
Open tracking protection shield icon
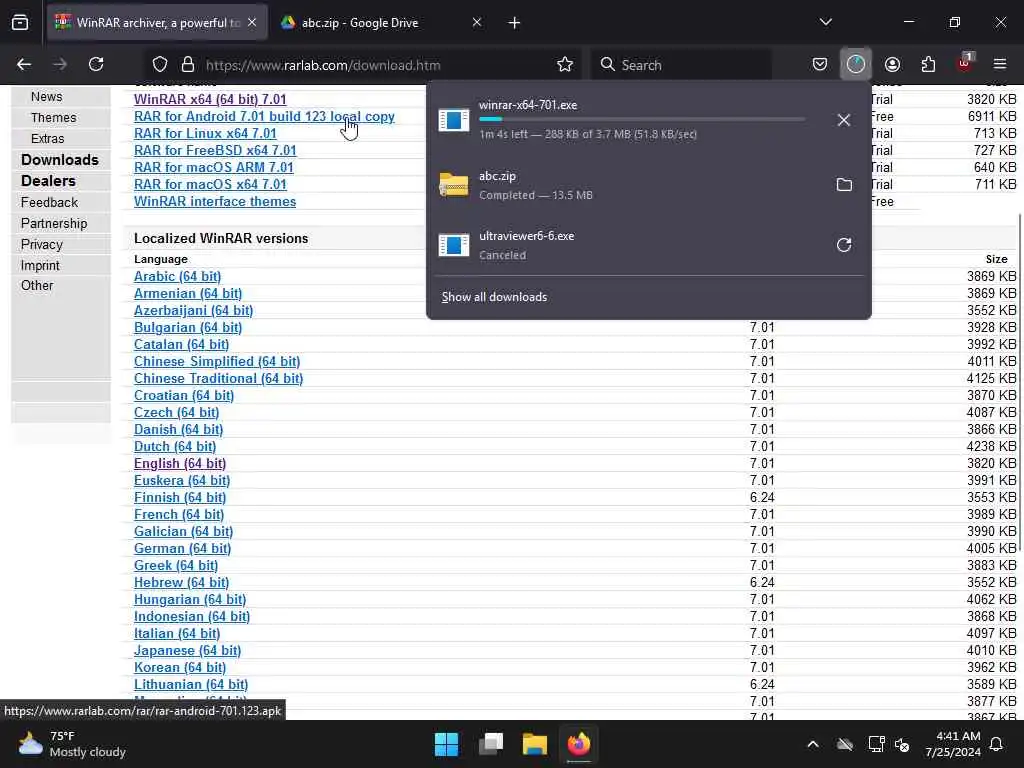click(x=160, y=65)
